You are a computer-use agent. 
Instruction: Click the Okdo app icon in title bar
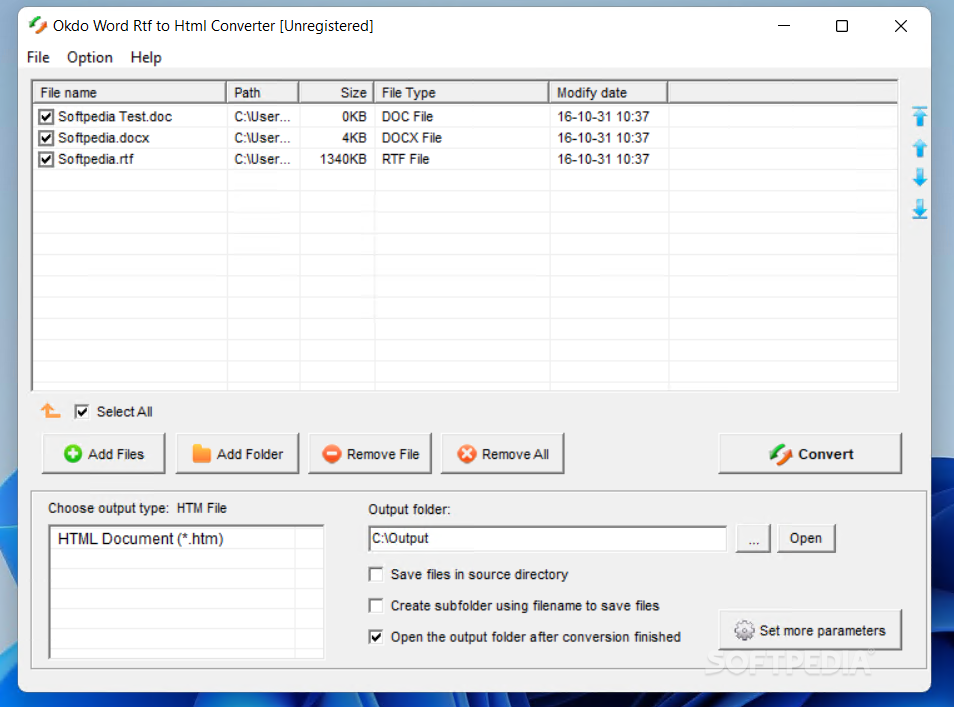[x=38, y=26]
